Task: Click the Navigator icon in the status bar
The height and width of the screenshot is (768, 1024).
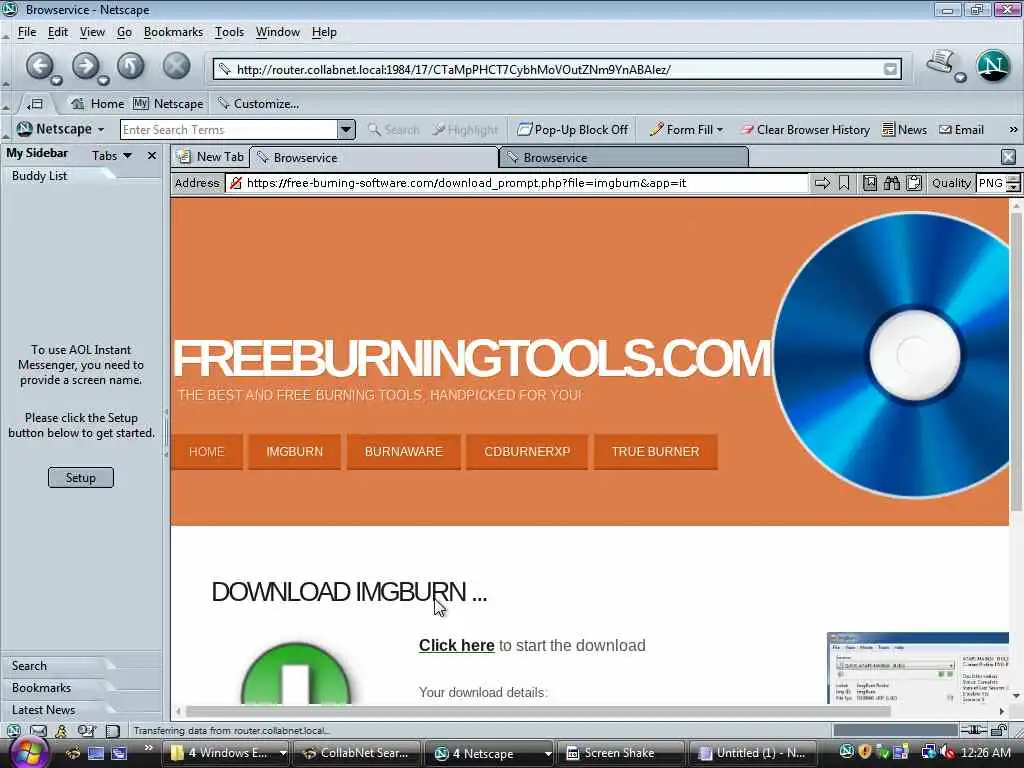Action: click(x=13, y=731)
